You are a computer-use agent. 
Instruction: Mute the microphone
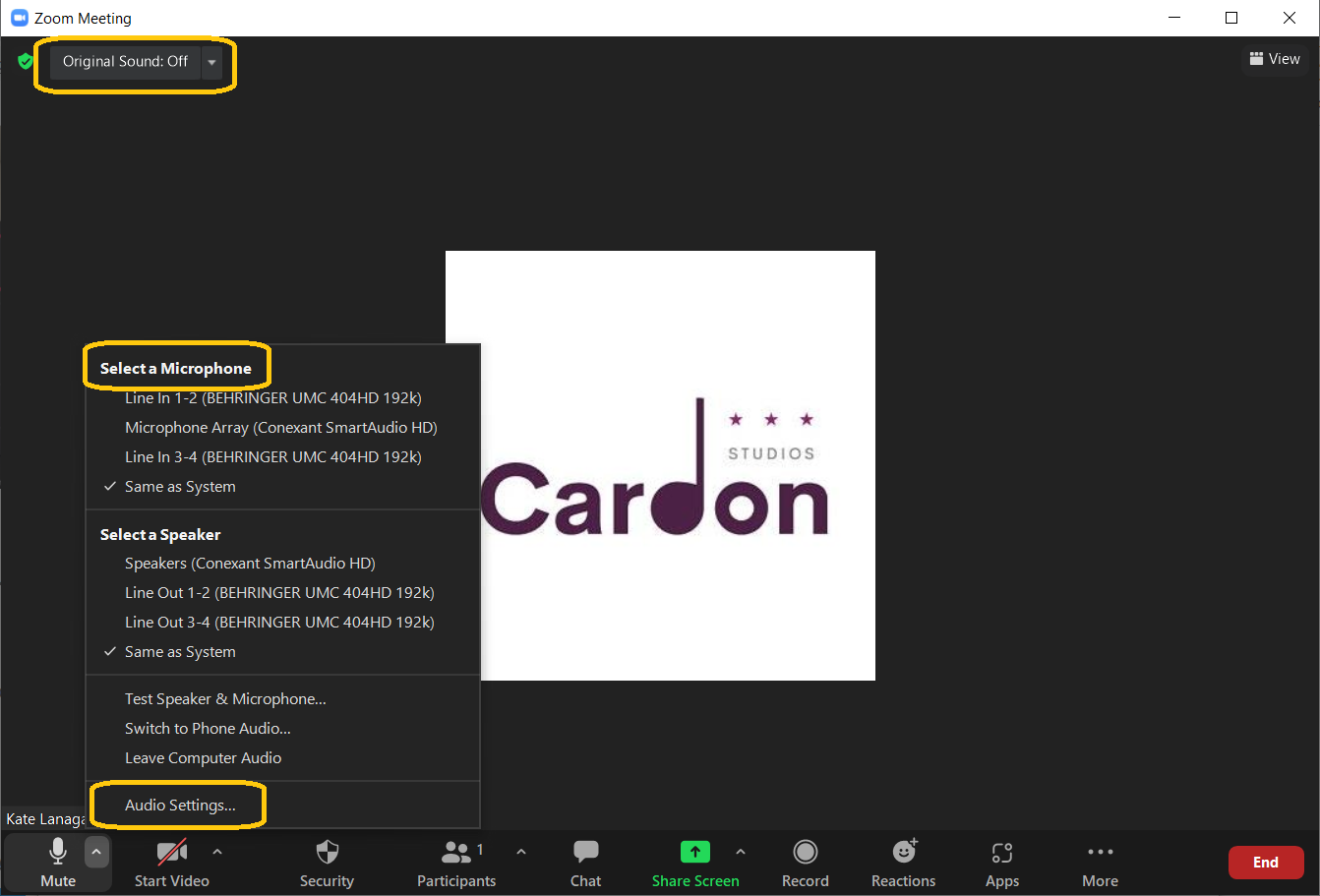click(58, 852)
